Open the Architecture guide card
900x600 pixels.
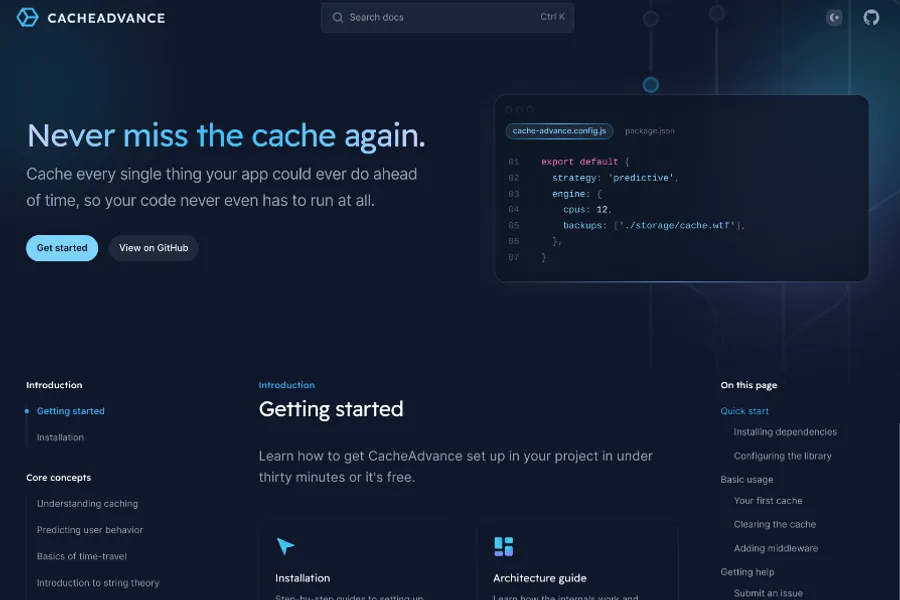(540, 578)
